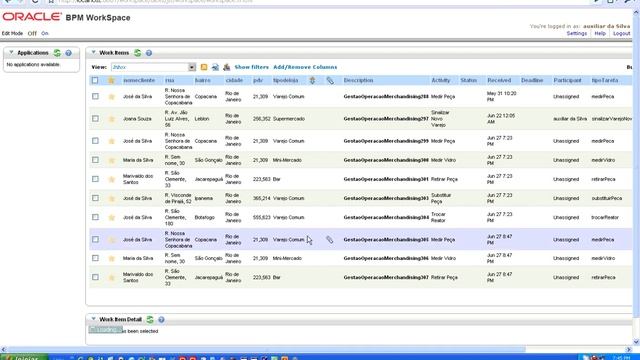Switch Edit Mode to Off
Viewport: 640px width, 360px height.
[x=32, y=33]
